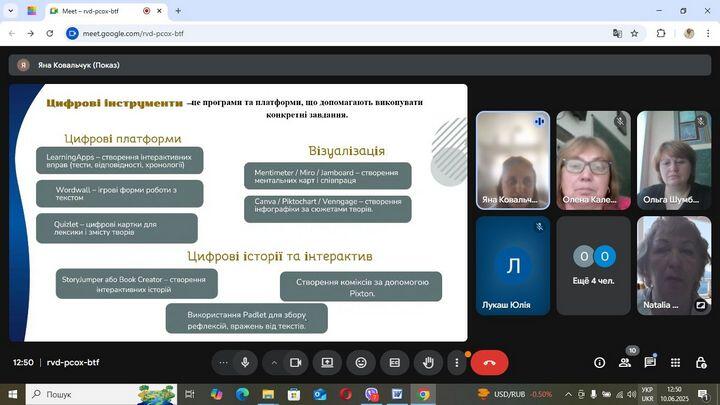View site information icon in address bar
720x405 pixels.
click(x=72, y=34)
